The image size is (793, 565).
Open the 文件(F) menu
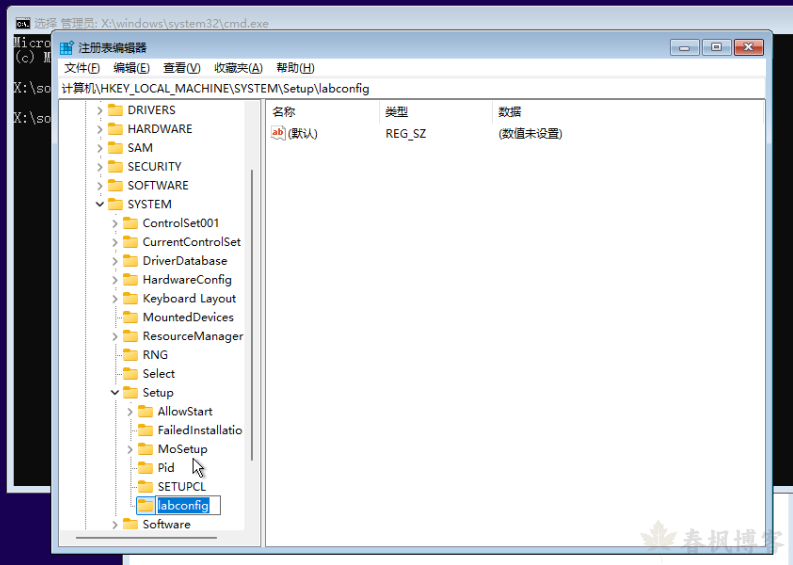(x=82, y=68)
